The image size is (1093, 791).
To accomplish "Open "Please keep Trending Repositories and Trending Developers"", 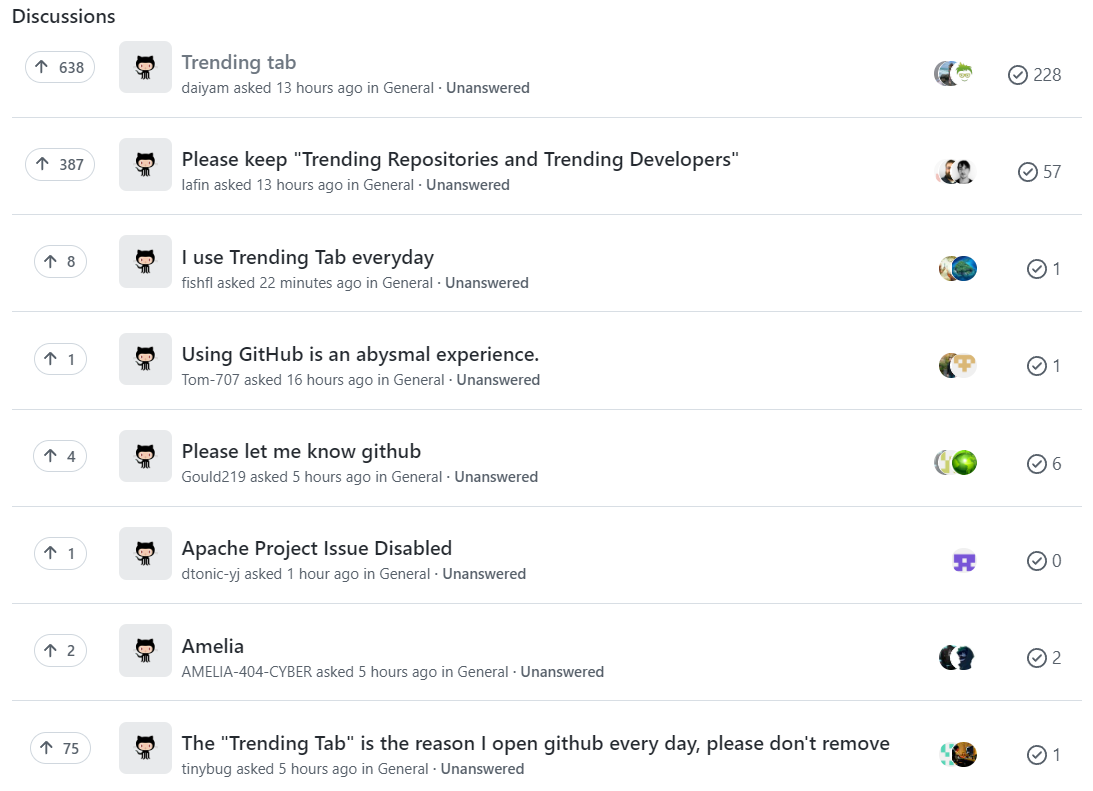I will tap(460, 159).
